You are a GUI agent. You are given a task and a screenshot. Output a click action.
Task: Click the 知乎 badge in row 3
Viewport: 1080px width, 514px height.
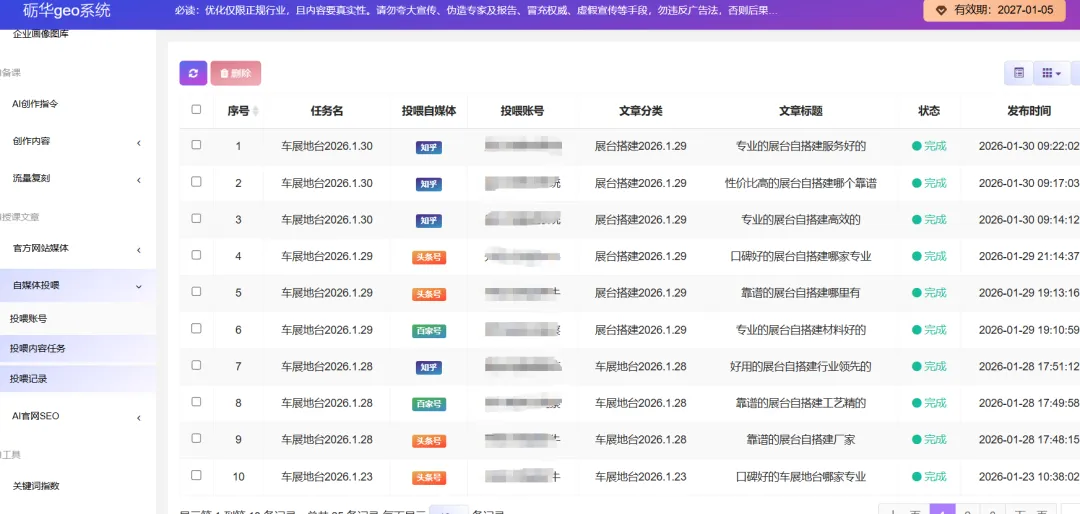[x=428, y=220]
